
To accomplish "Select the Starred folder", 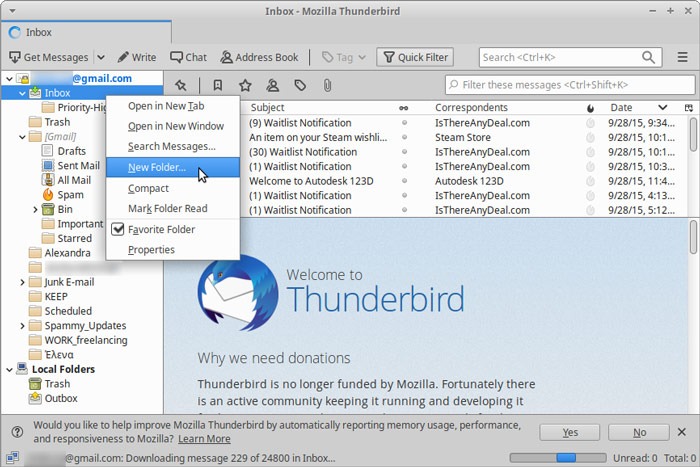I will [75, 238].
